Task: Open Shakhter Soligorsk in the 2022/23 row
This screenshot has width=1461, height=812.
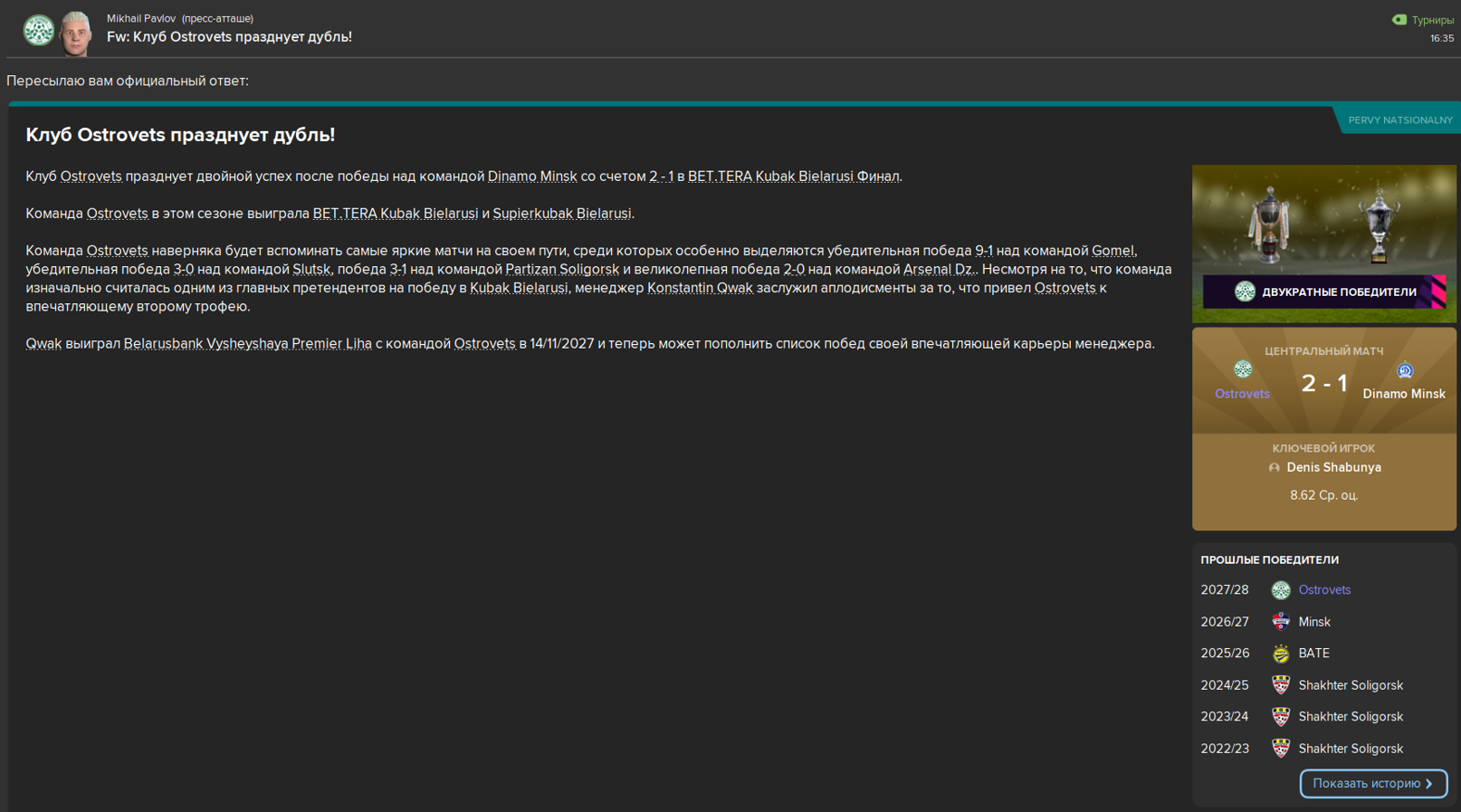Action: point(1351,749)
